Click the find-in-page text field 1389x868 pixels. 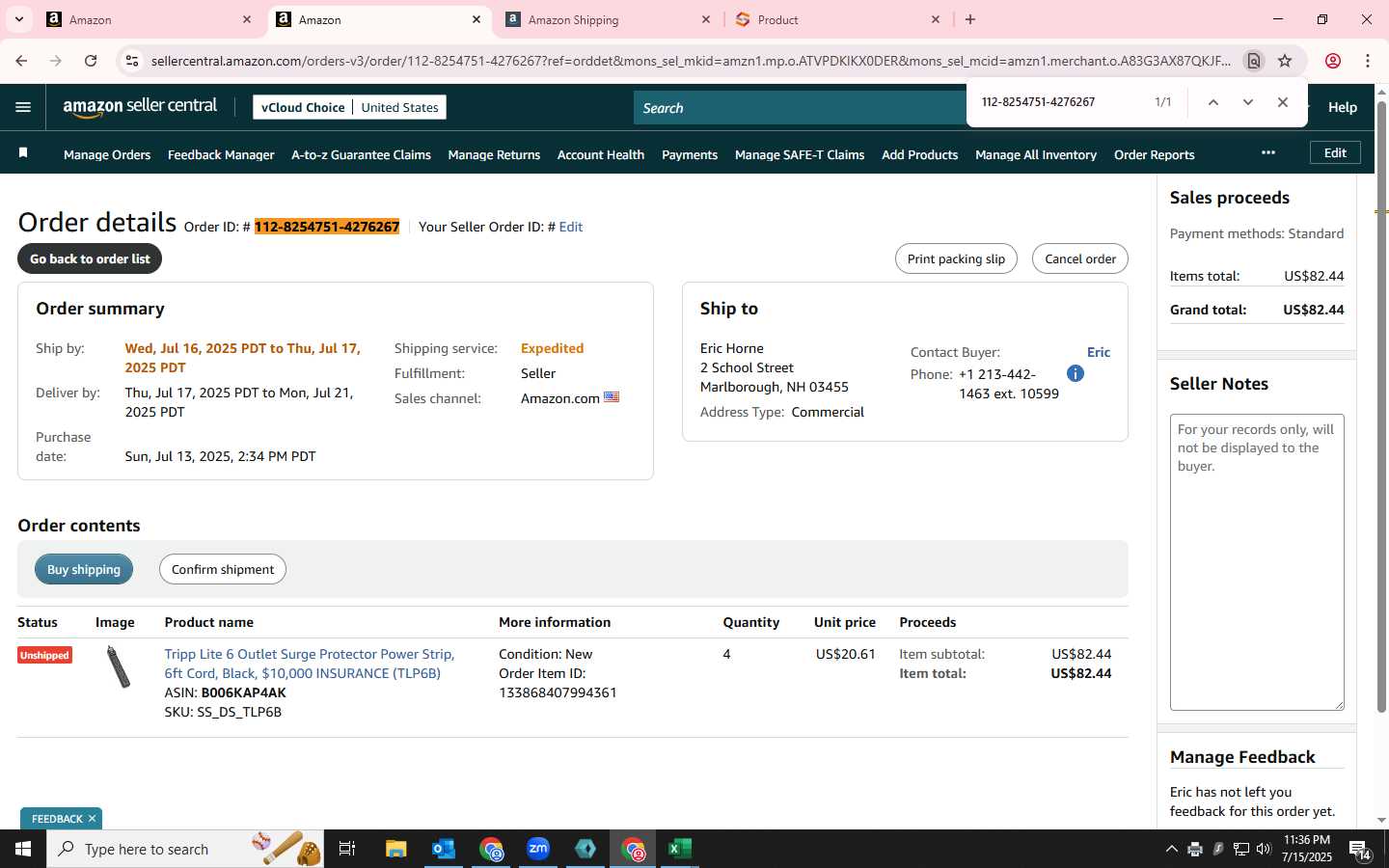coord(1059,102)
